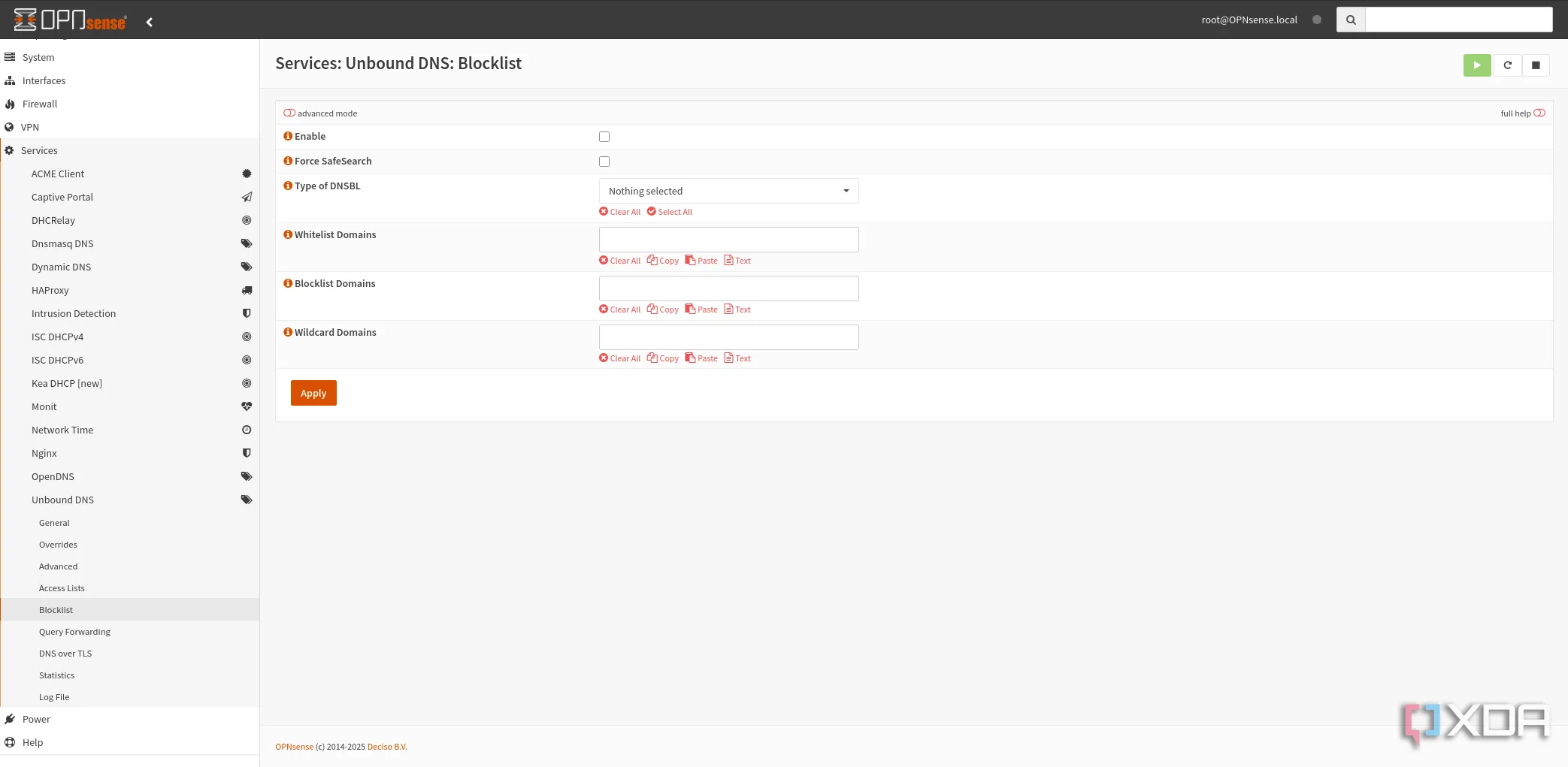Open Intrusion Detection in Services
This screenshot has width=1568, height=767.
click(x=129, y=313)
